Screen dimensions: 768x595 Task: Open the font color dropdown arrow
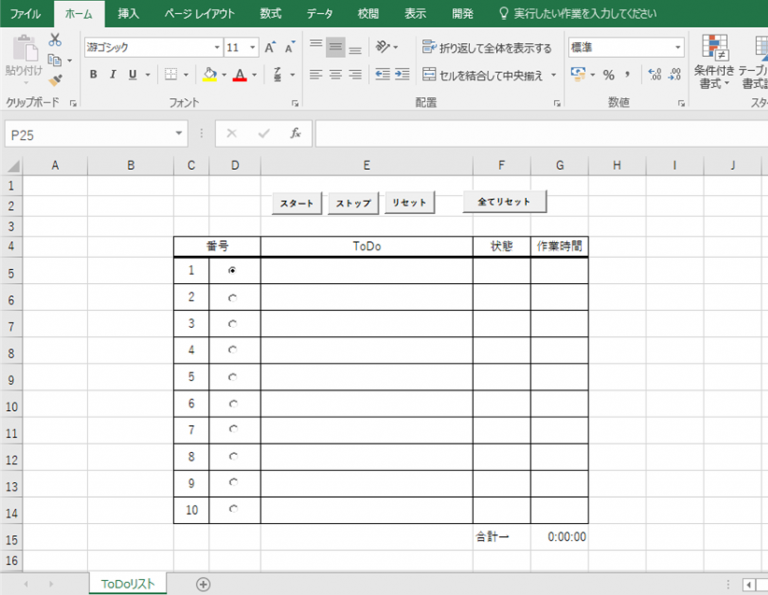point(254,75)
